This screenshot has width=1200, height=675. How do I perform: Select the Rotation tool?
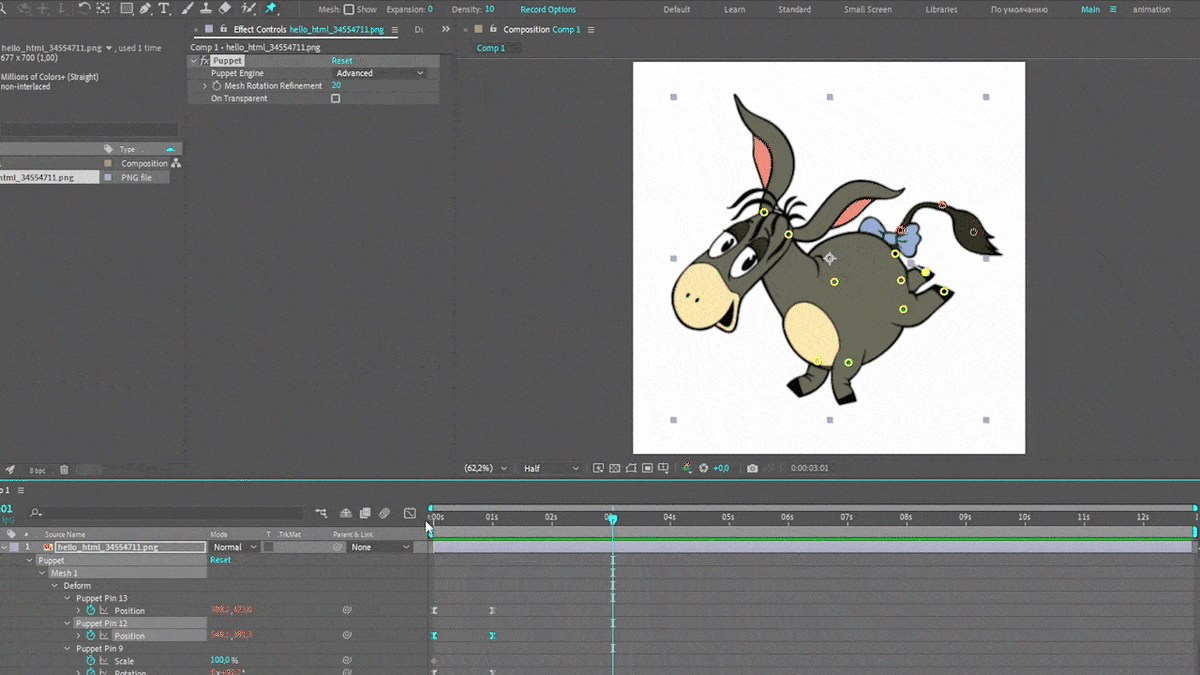point(84,8)
